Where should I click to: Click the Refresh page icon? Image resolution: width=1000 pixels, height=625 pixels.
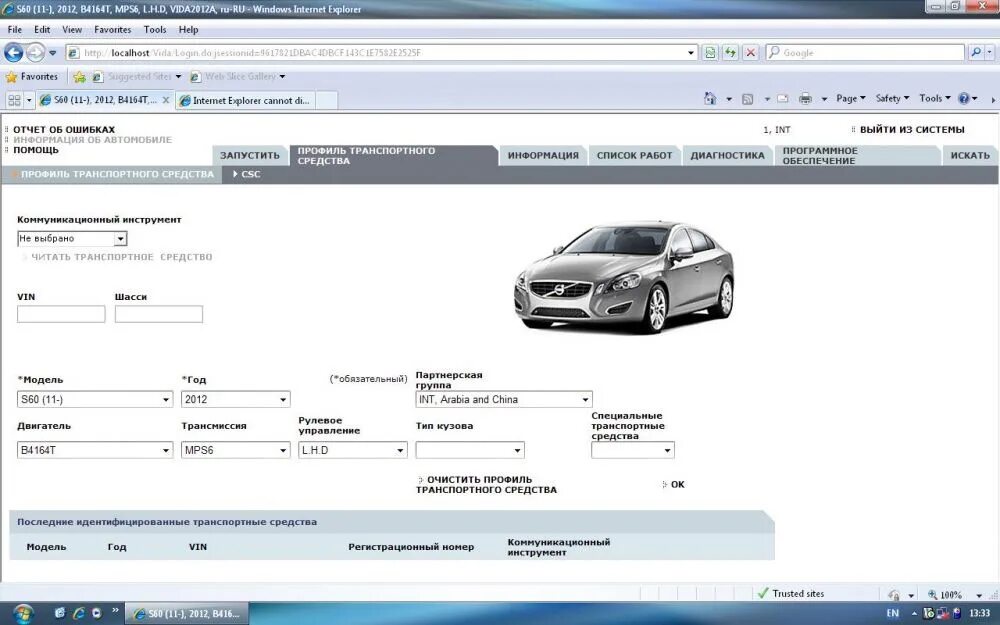pos(730,53)
